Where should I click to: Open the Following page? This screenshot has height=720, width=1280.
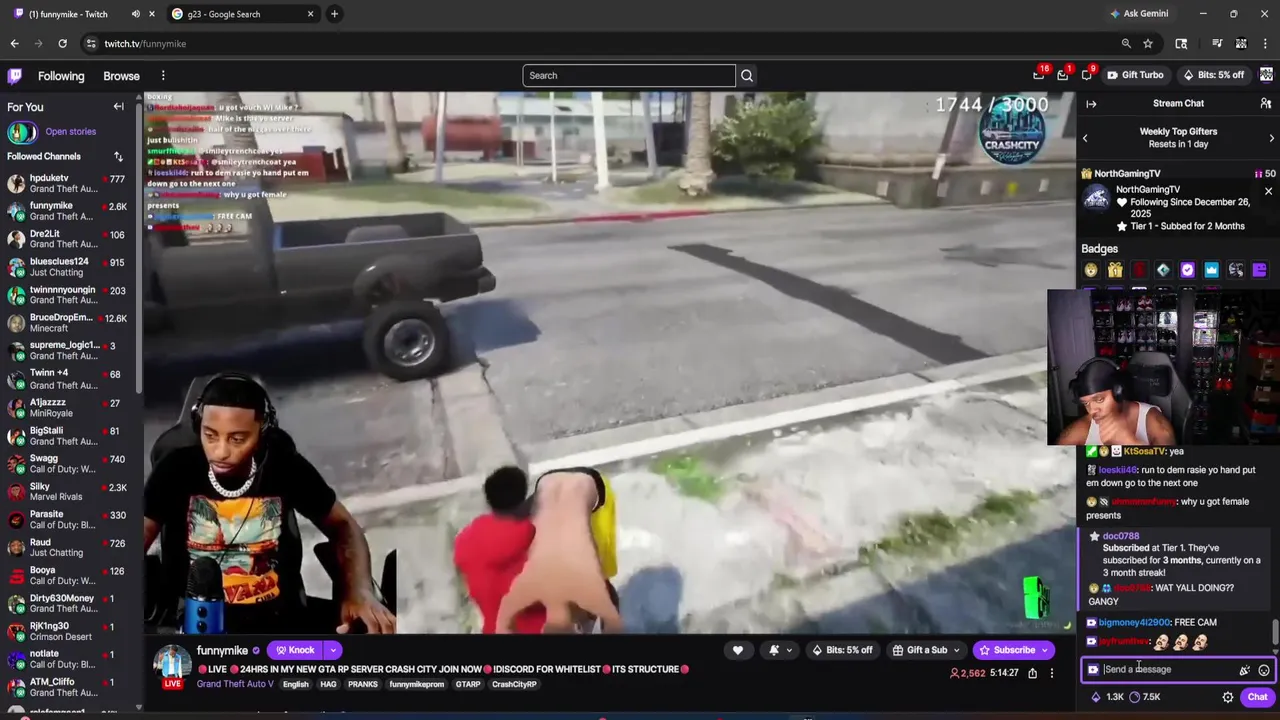(x=61, y=76)
